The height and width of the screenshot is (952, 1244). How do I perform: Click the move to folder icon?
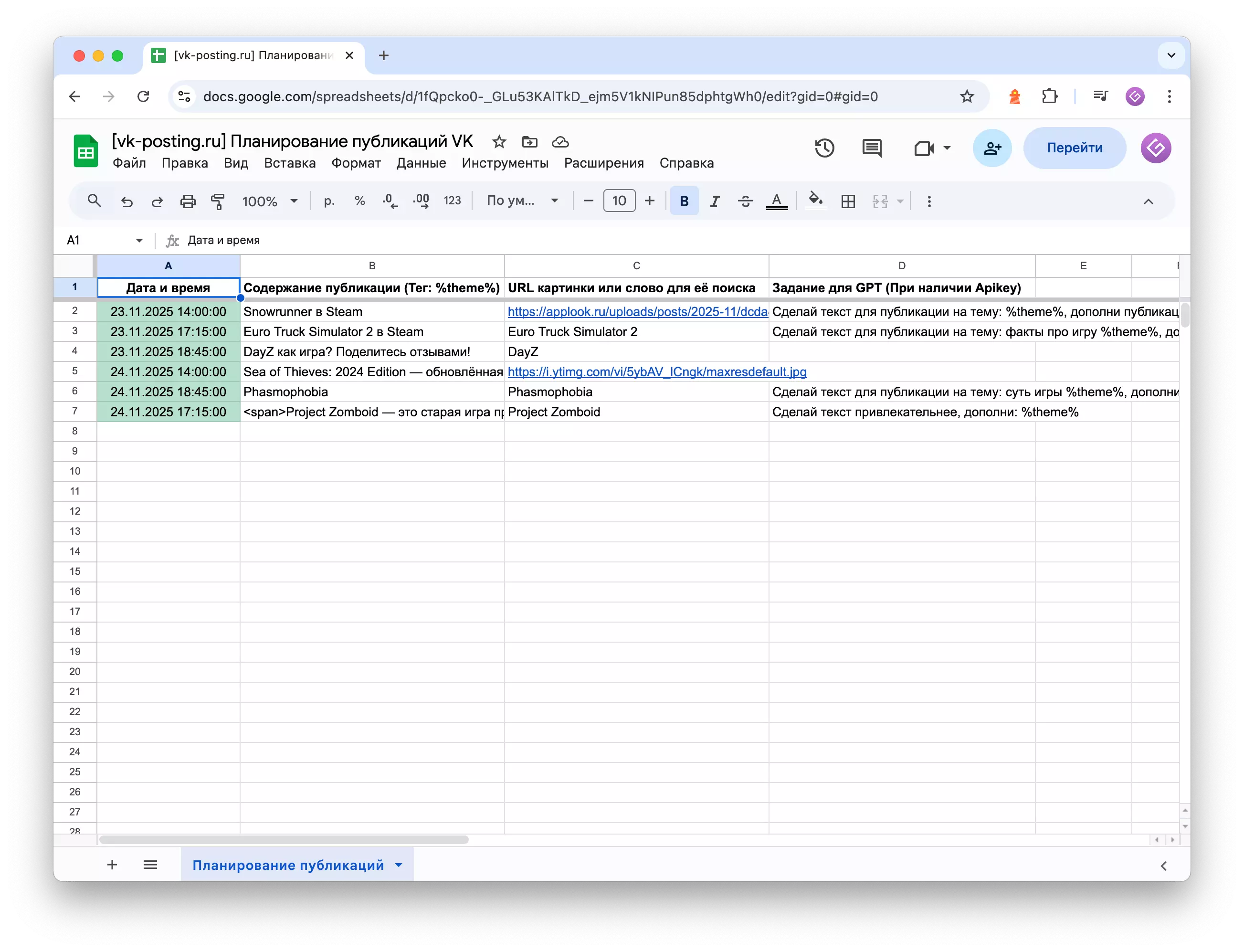point(529,142)
